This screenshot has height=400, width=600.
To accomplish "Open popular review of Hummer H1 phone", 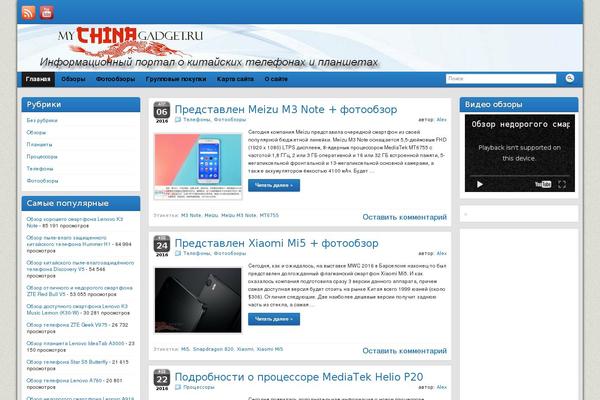I will (69, 241).
